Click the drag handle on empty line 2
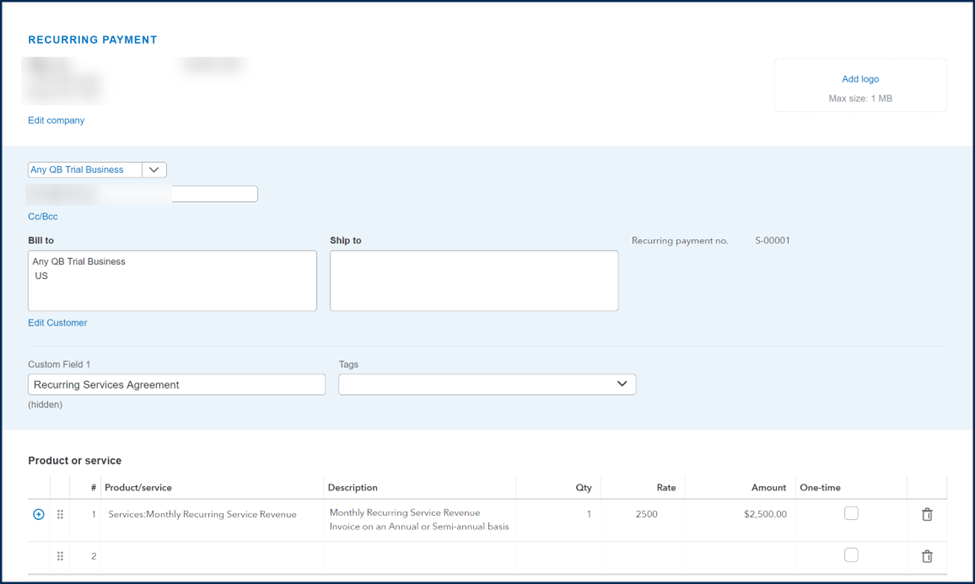Image resolution: width=975 pixels, height=584 pixels. click(61, 555)
